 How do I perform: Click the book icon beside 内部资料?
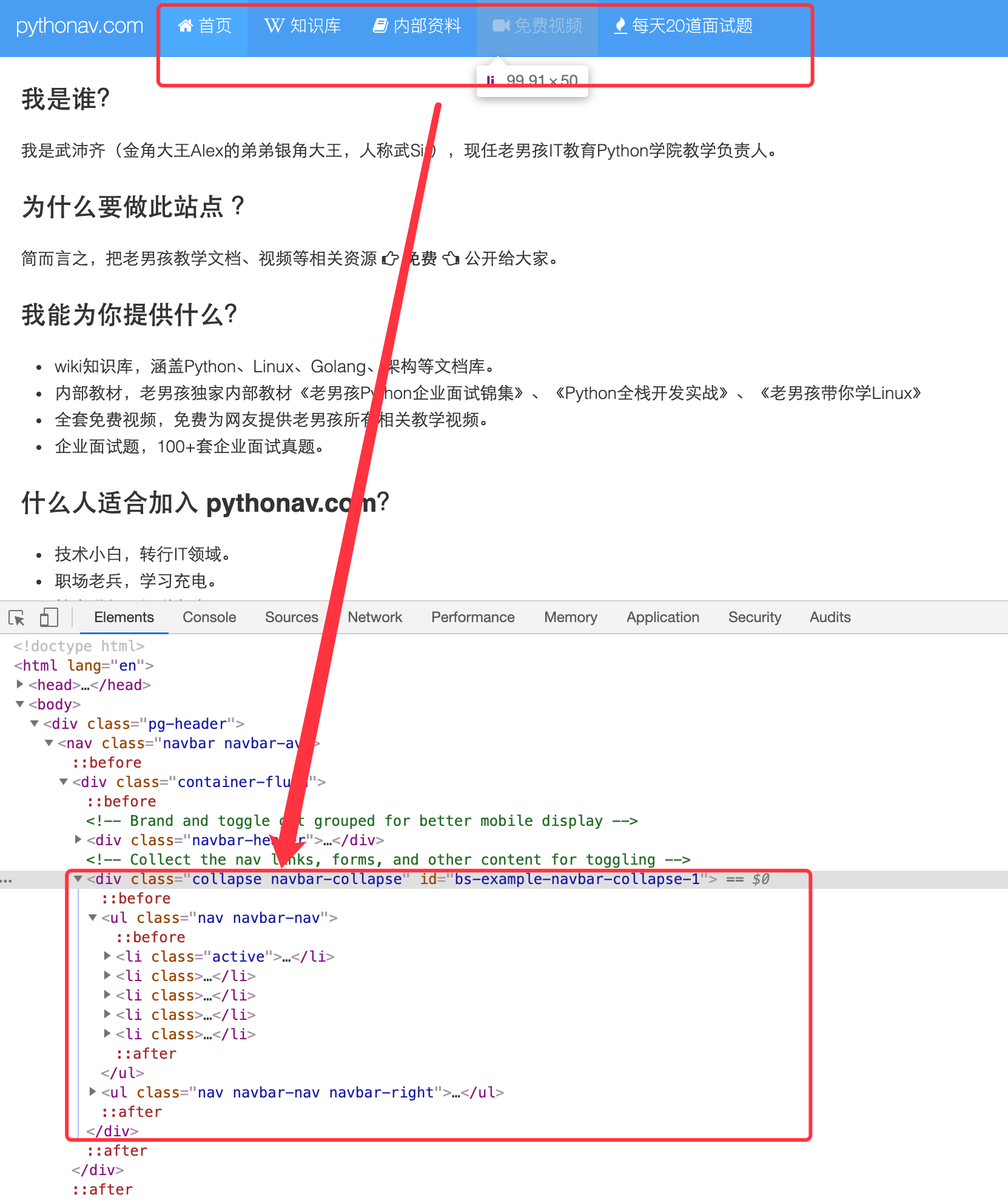point(380,25)
